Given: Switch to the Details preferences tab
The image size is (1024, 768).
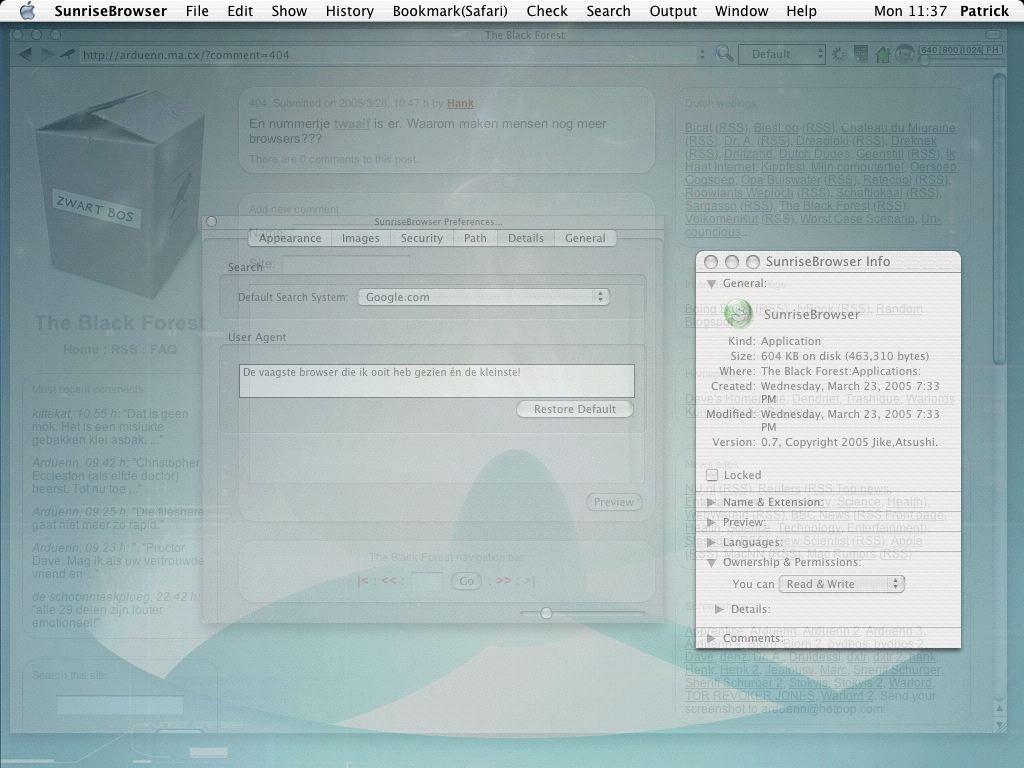Looking at the screenshot, I should coord(526,238).
